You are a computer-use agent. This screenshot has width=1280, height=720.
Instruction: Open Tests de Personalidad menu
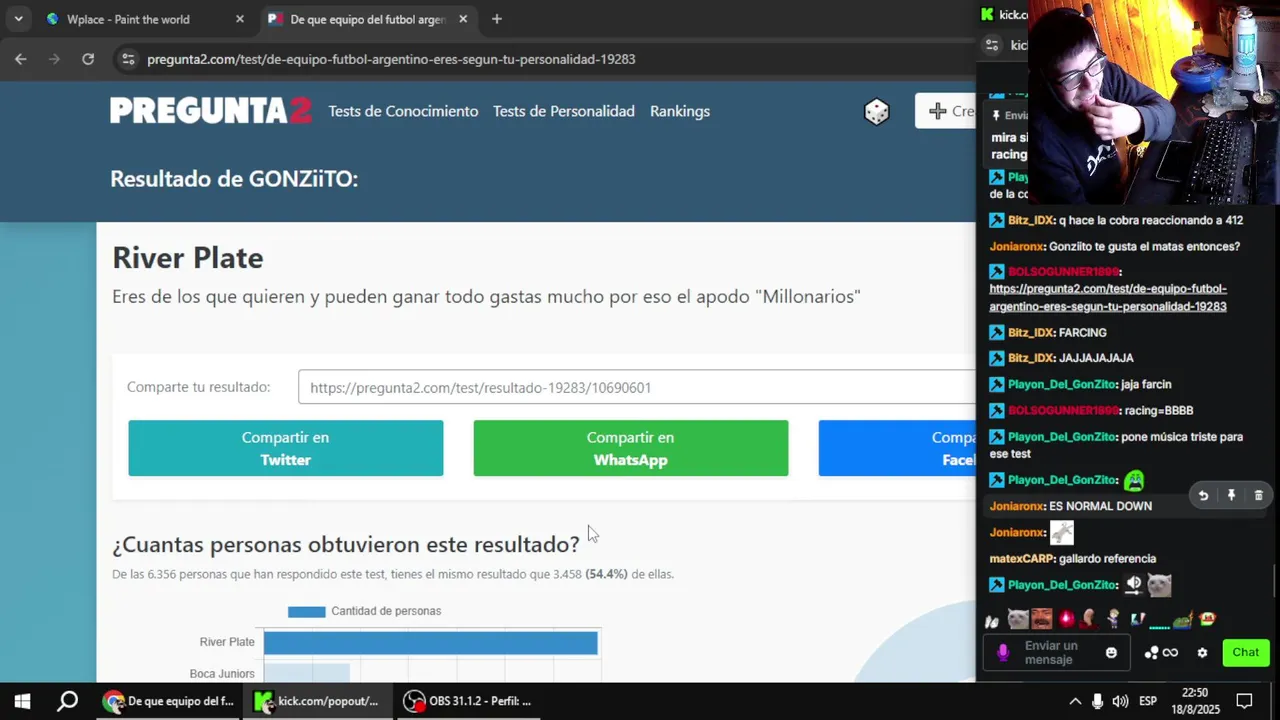(564, 111)
